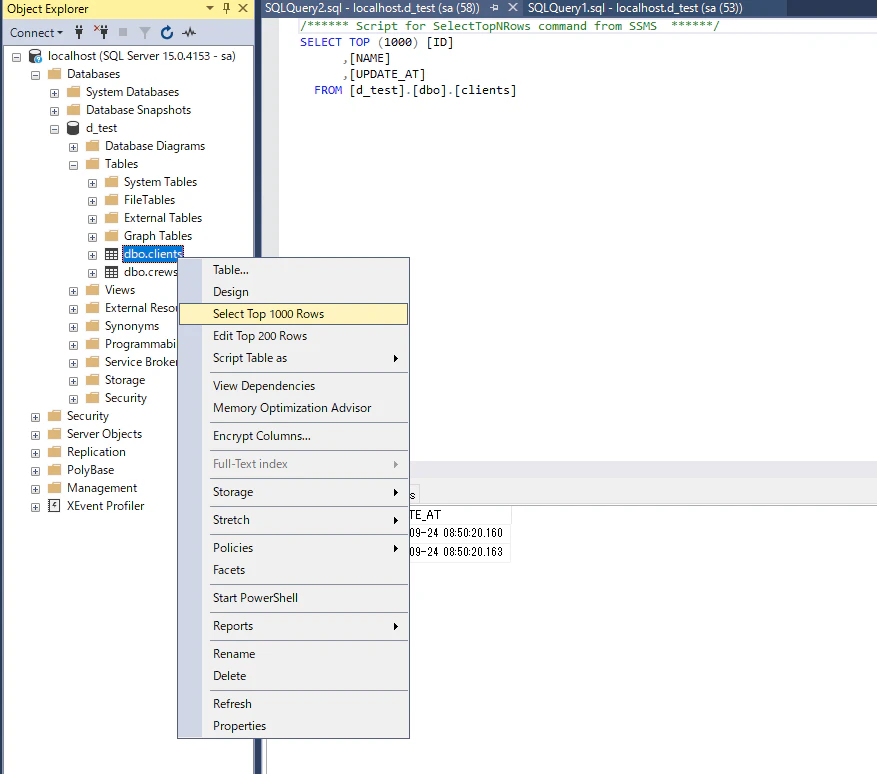Open the Activity Monitor icon

click(x=189, y=32)
